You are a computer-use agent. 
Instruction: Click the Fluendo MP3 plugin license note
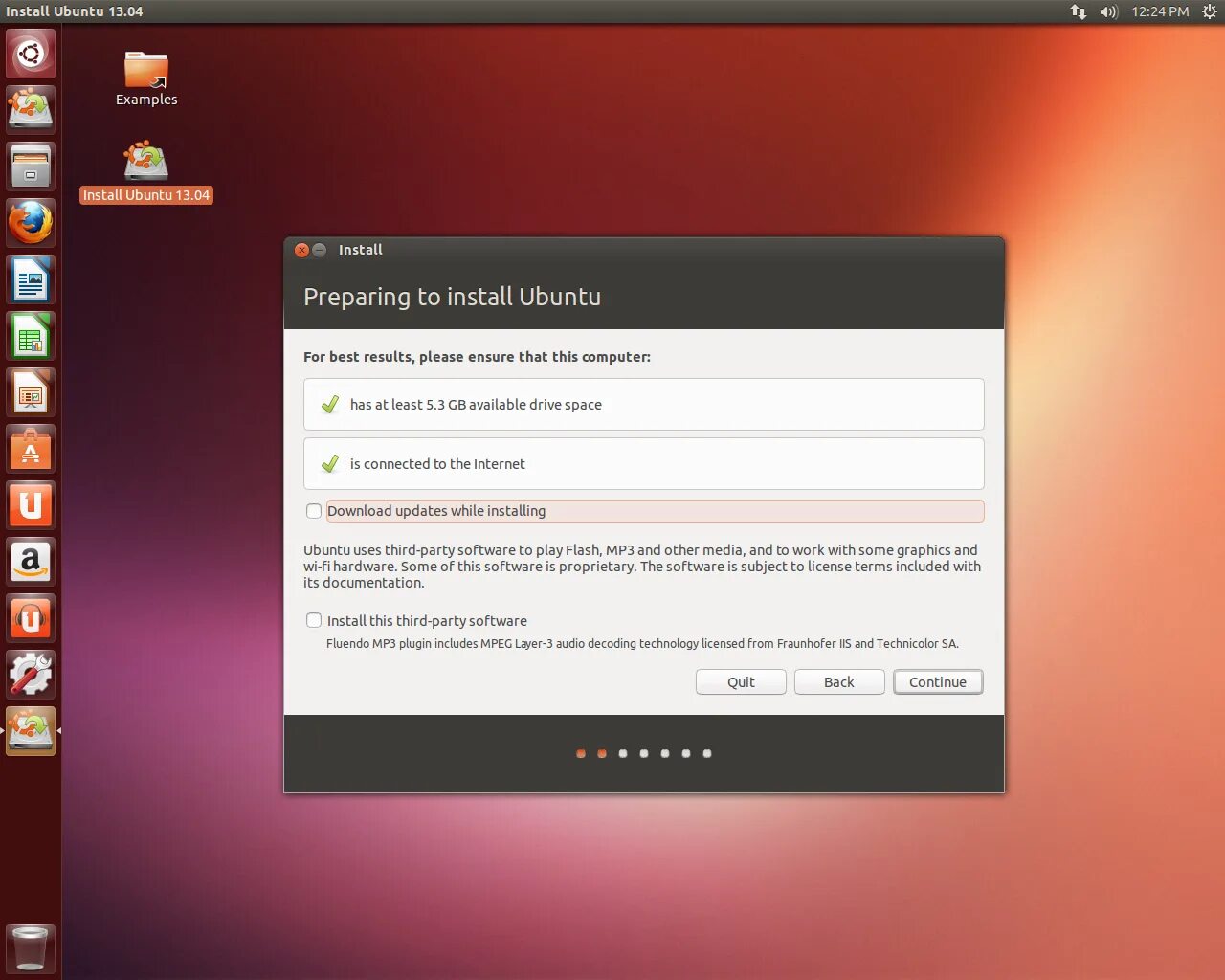[x=642, y=644]
